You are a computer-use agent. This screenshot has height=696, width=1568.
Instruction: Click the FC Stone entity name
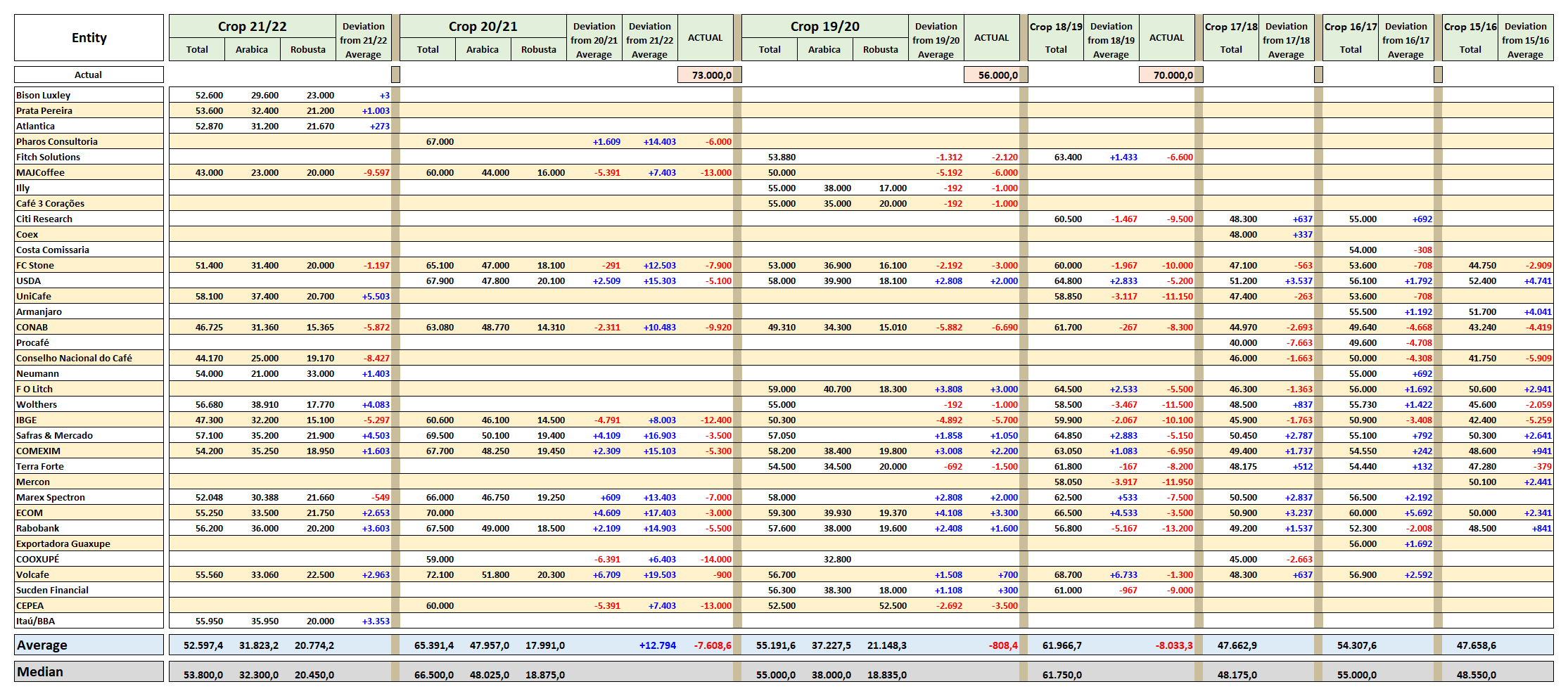point(35,265)
